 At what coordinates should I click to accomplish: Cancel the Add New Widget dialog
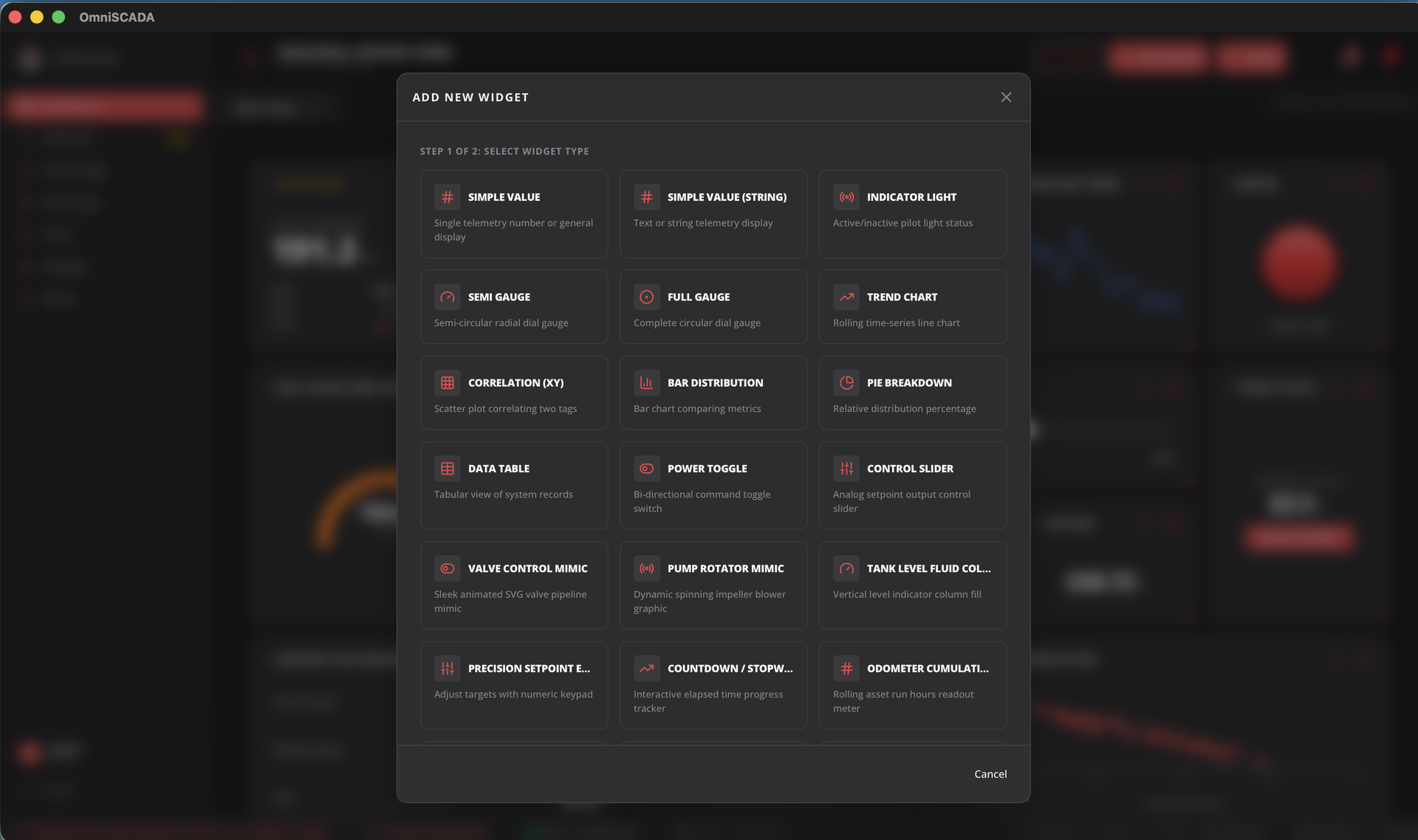tap(990, 774)
